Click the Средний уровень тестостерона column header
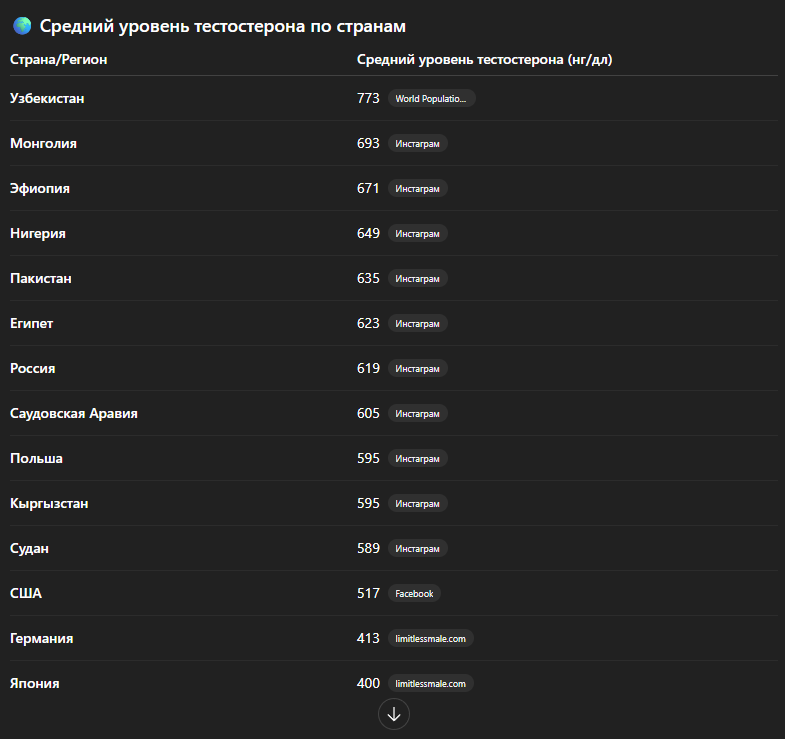Image resolution: width=785 pixels, height=739 pixels. [x=484, y=60]
